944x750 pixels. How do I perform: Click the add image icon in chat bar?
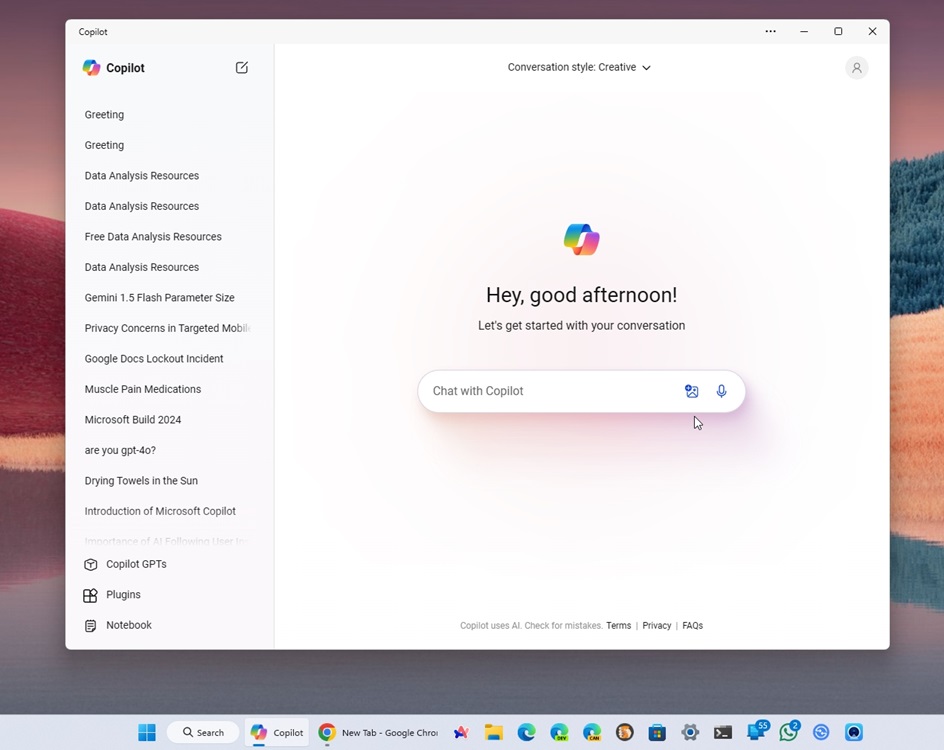(x=692, y=391)
